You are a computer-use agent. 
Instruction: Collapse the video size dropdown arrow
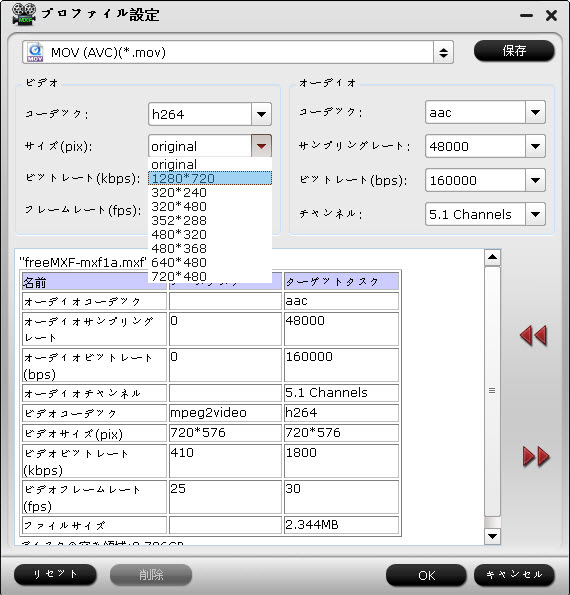(x=261, y=145)
